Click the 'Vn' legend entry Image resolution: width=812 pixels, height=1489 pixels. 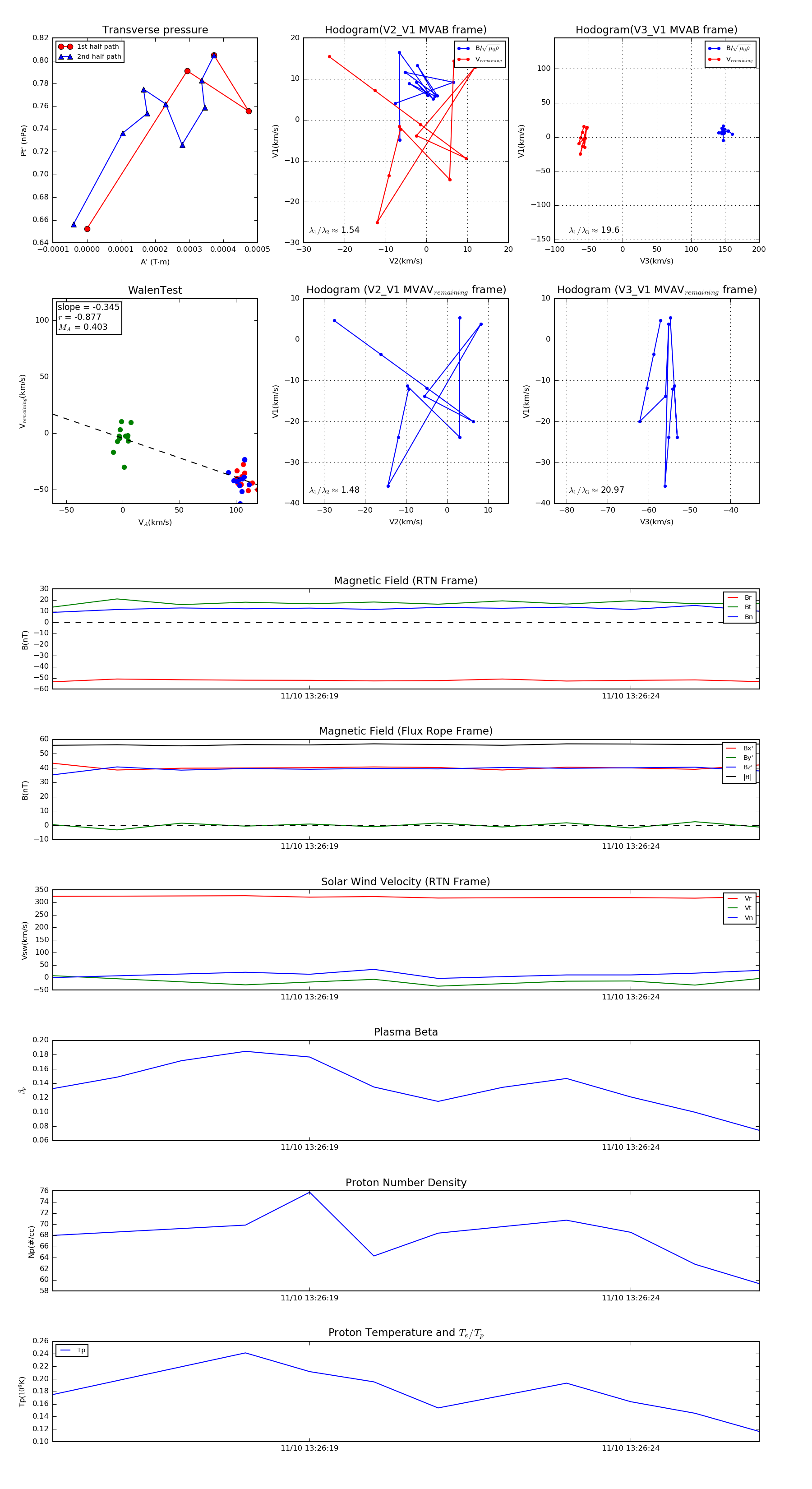click(740, 918)
